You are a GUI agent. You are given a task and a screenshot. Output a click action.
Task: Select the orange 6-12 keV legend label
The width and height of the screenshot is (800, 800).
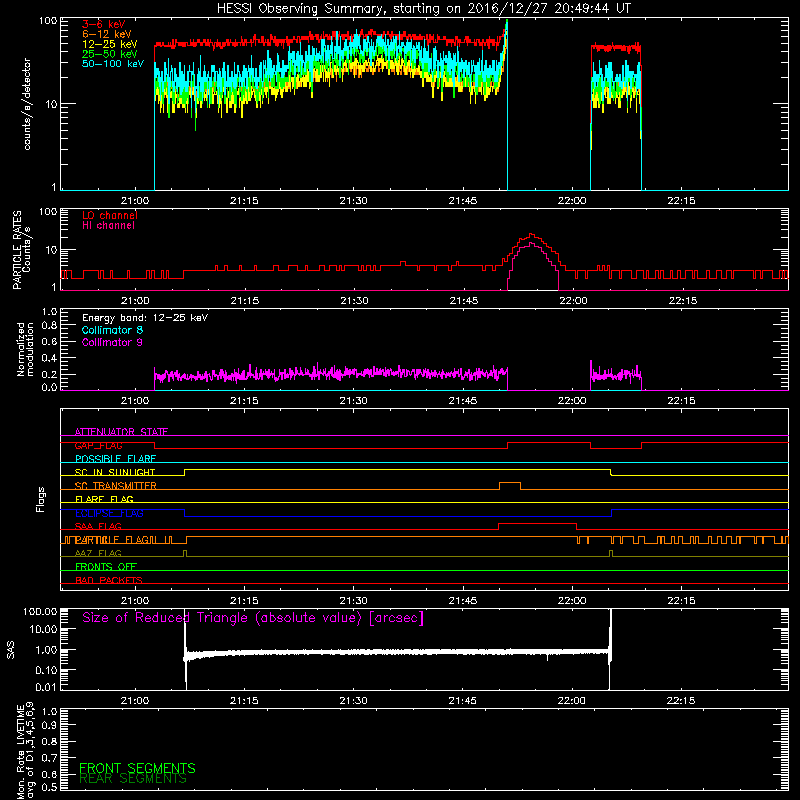pos(107,34)
